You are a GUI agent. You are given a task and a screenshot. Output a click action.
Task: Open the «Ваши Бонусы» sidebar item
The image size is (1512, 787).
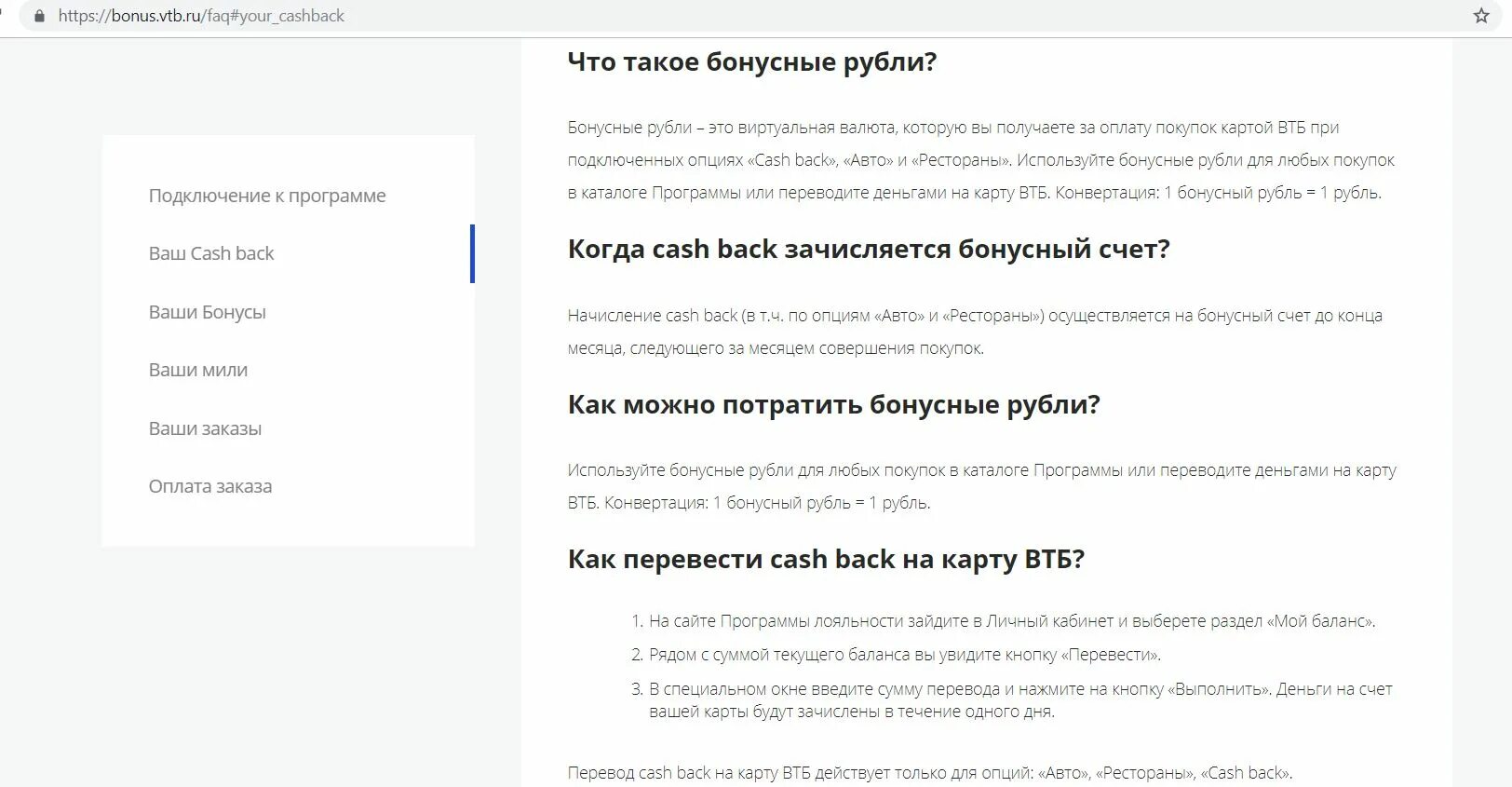[x=208, y=312]
